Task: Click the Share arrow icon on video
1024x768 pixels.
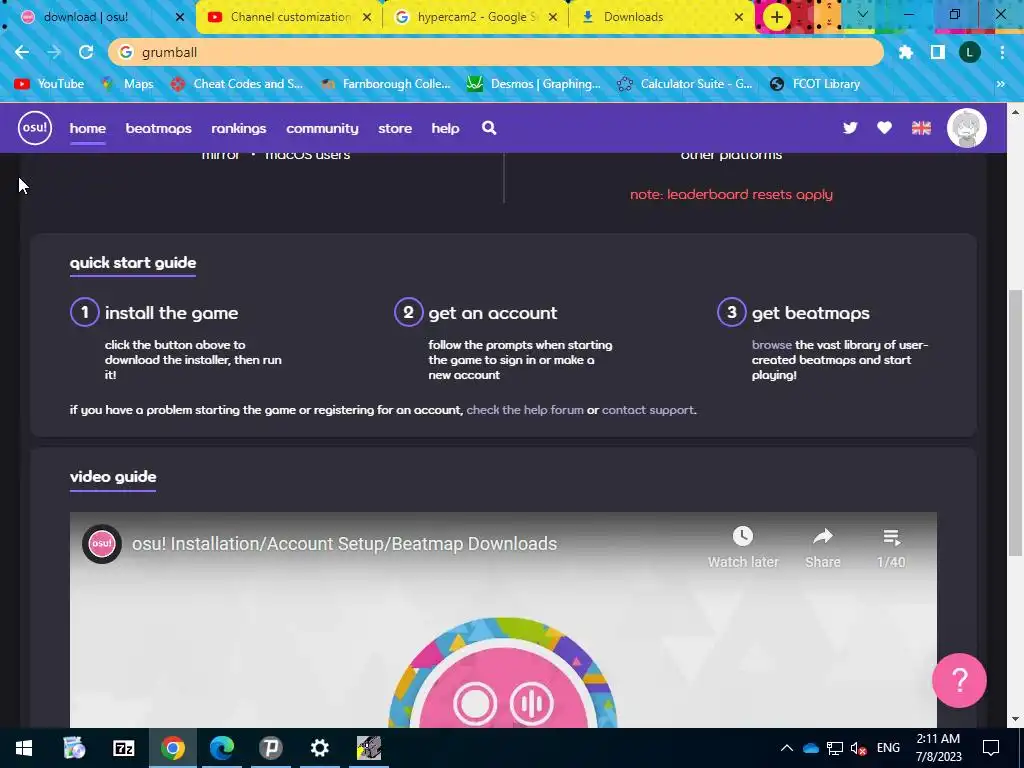Action: click(x=823, y=536)
